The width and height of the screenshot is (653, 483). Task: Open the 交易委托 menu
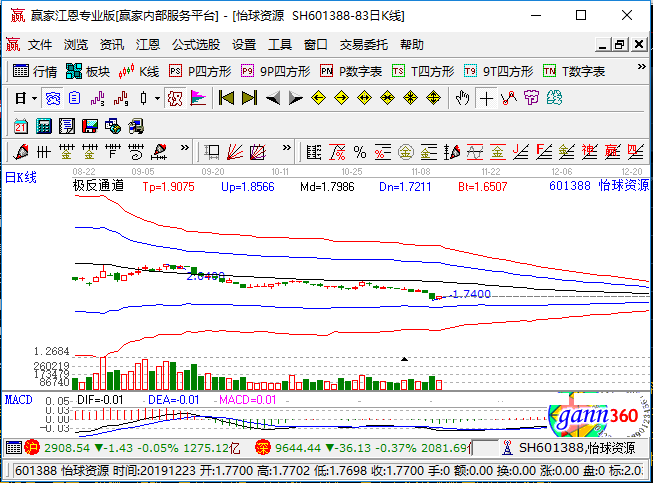coord(364,45)
